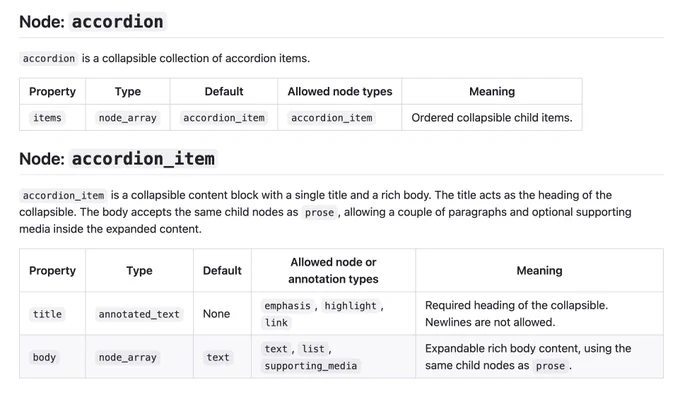
Task: Click the "Node: accordion_item" heading
Action: click(x=117, y=158)
